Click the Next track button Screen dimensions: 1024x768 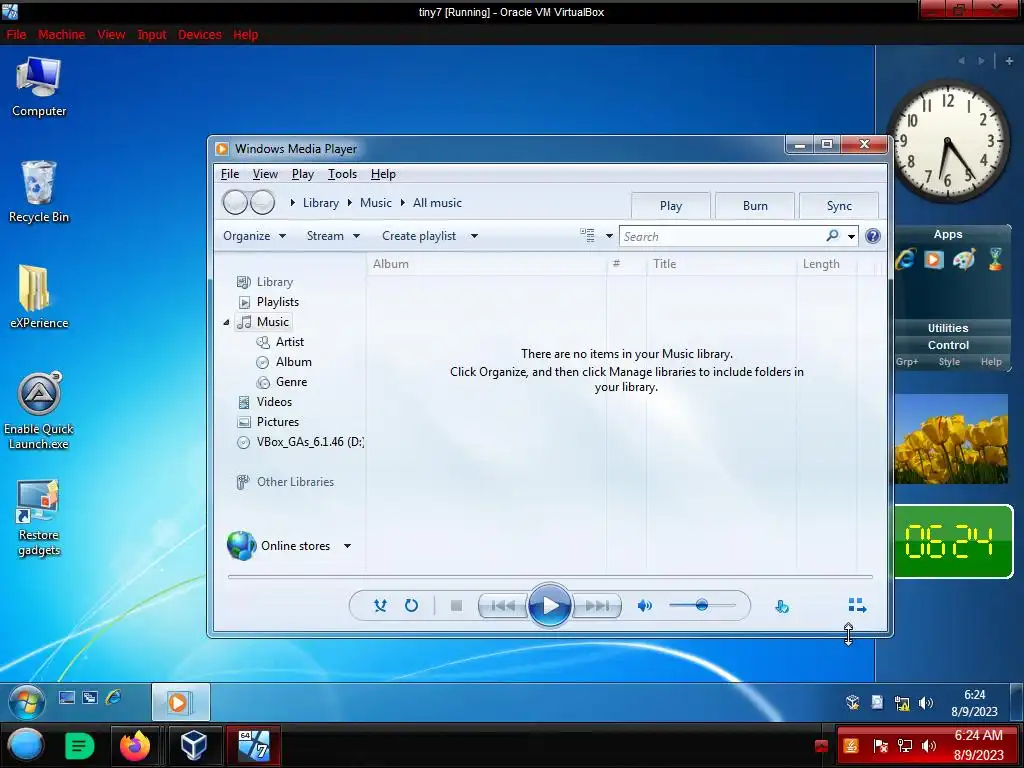coord(597,606)
